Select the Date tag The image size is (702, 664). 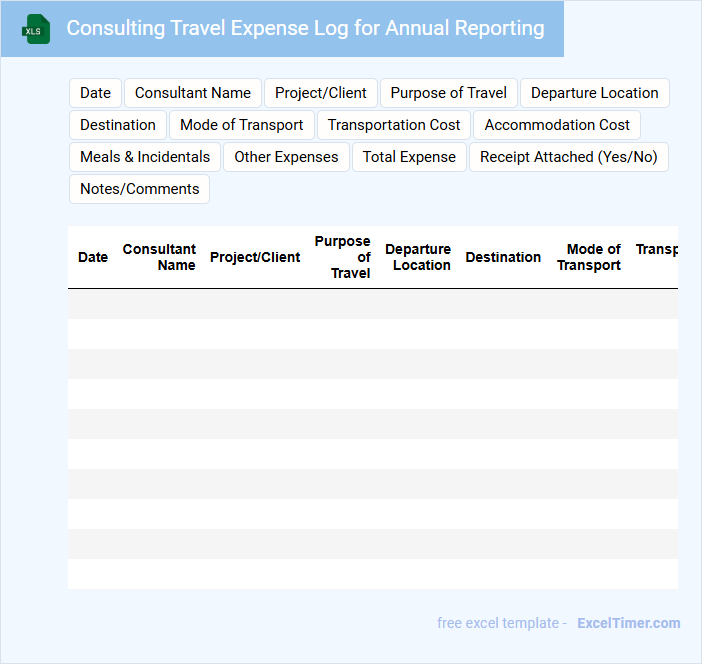coord(95,93)
